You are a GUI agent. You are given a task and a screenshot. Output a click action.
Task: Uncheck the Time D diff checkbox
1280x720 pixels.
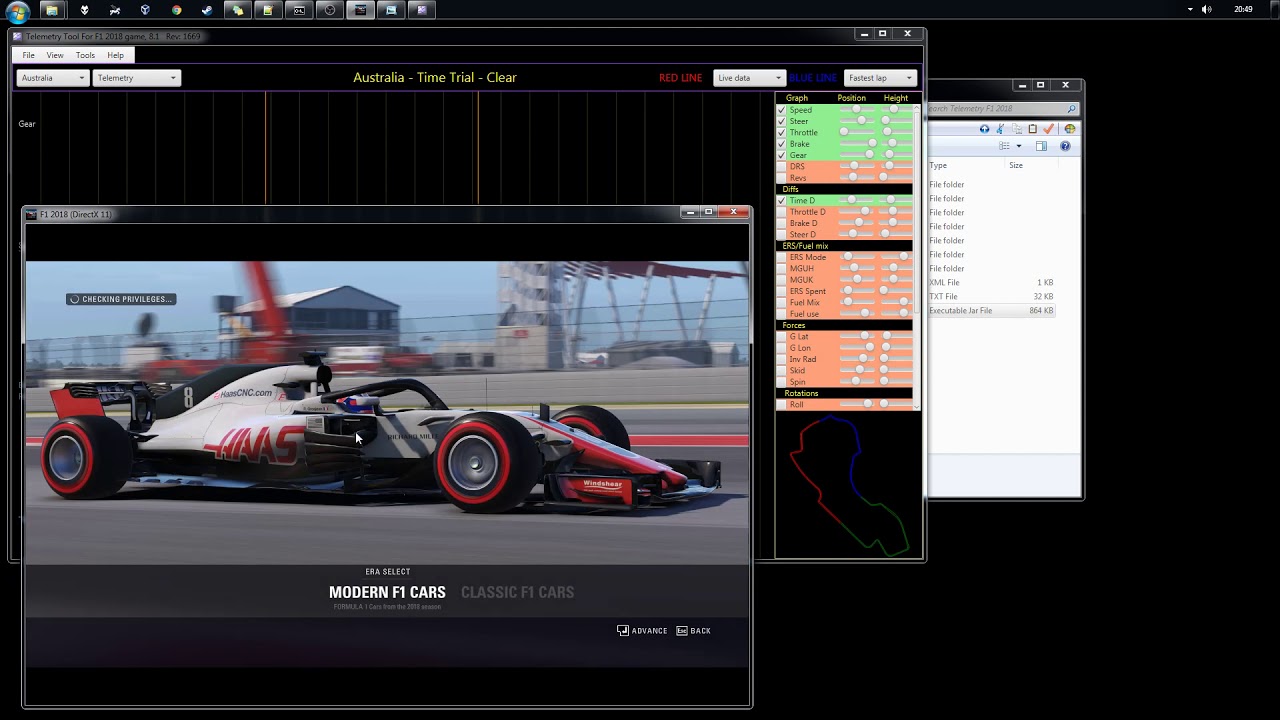[782, 200]
